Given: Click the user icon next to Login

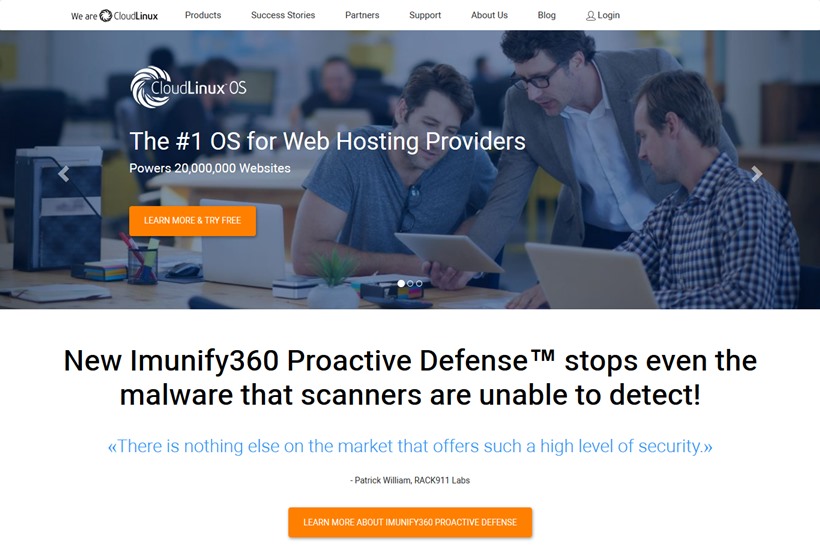Looking at the screenshot, I should tap(590, 16).
